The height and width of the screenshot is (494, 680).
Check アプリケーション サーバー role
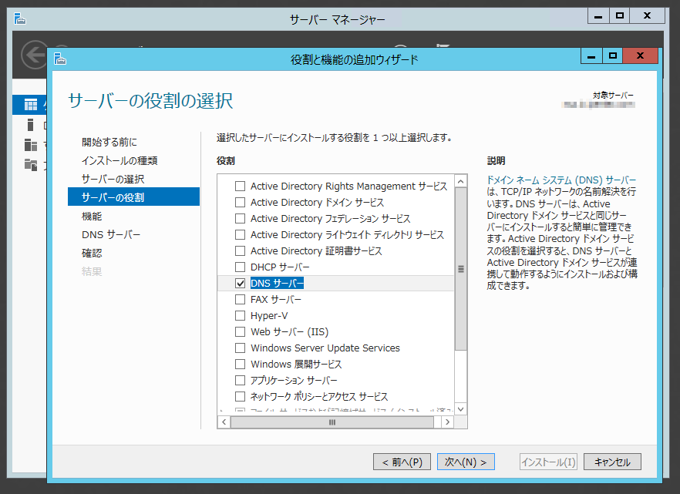coord(240,380)
